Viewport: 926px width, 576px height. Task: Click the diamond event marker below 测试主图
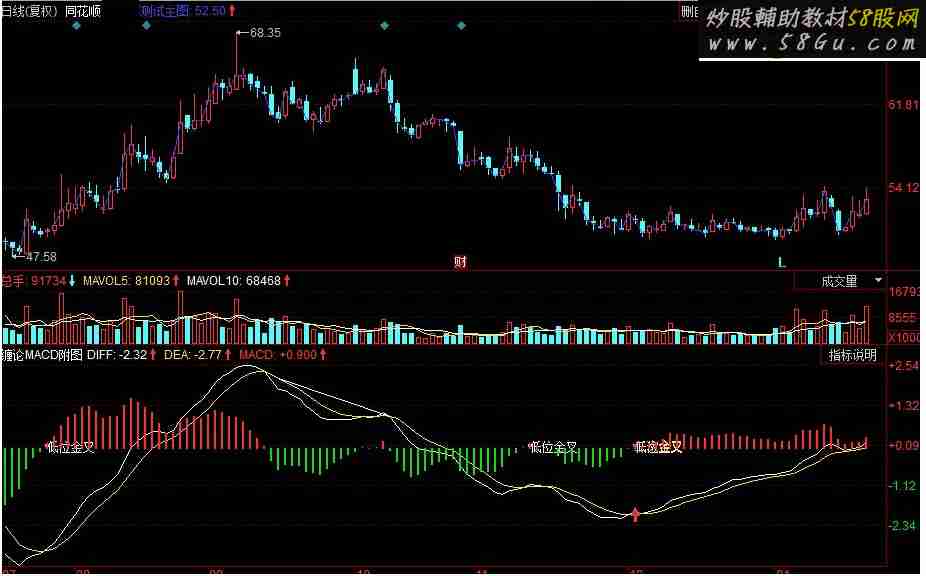point(146,26)
